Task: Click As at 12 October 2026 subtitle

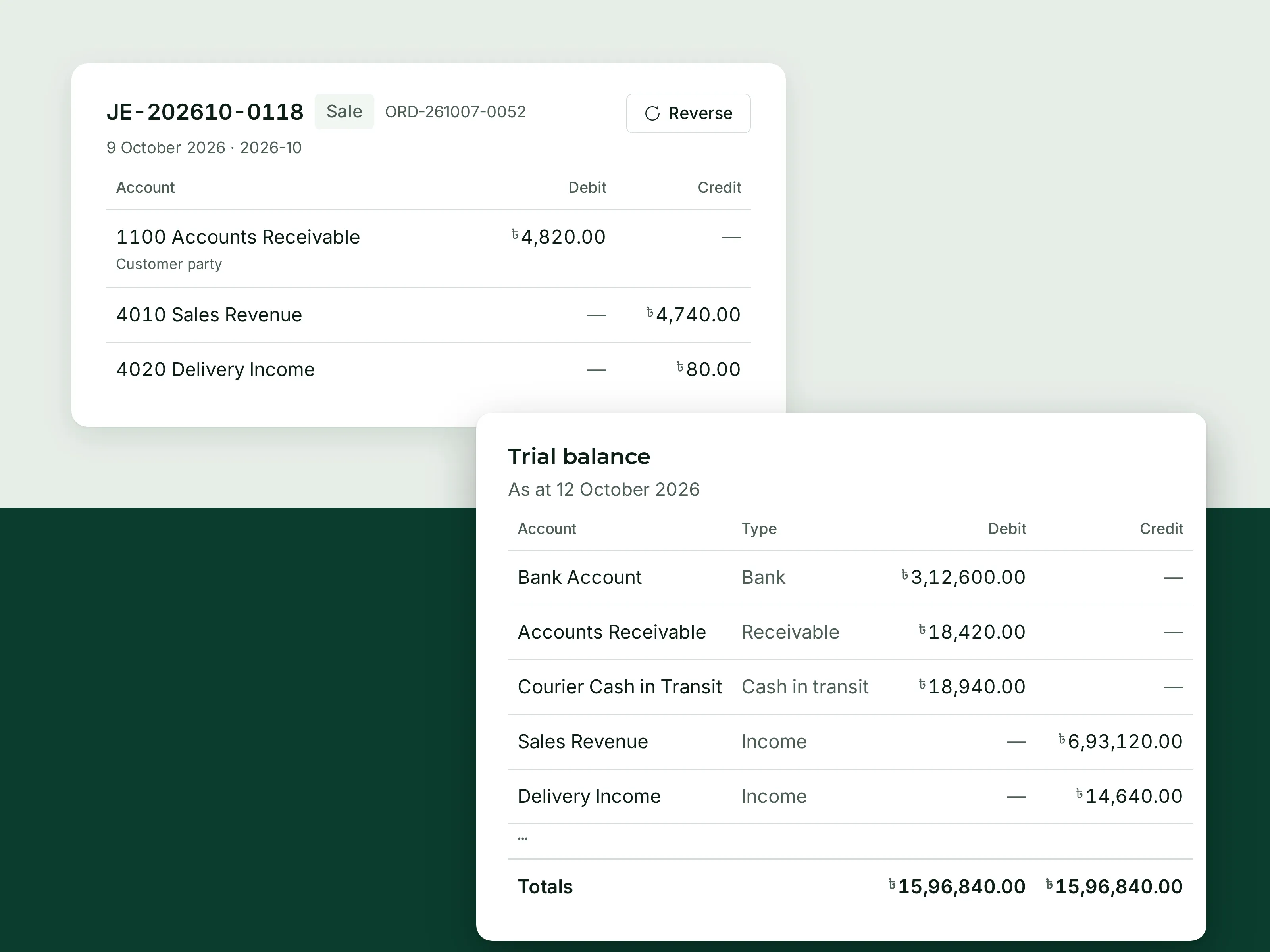Action: 604,489
